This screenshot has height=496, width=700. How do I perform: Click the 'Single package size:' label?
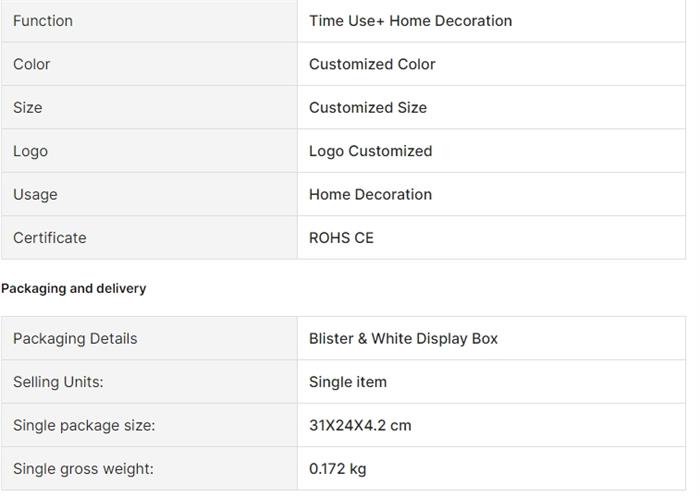(x=84, y=426)
